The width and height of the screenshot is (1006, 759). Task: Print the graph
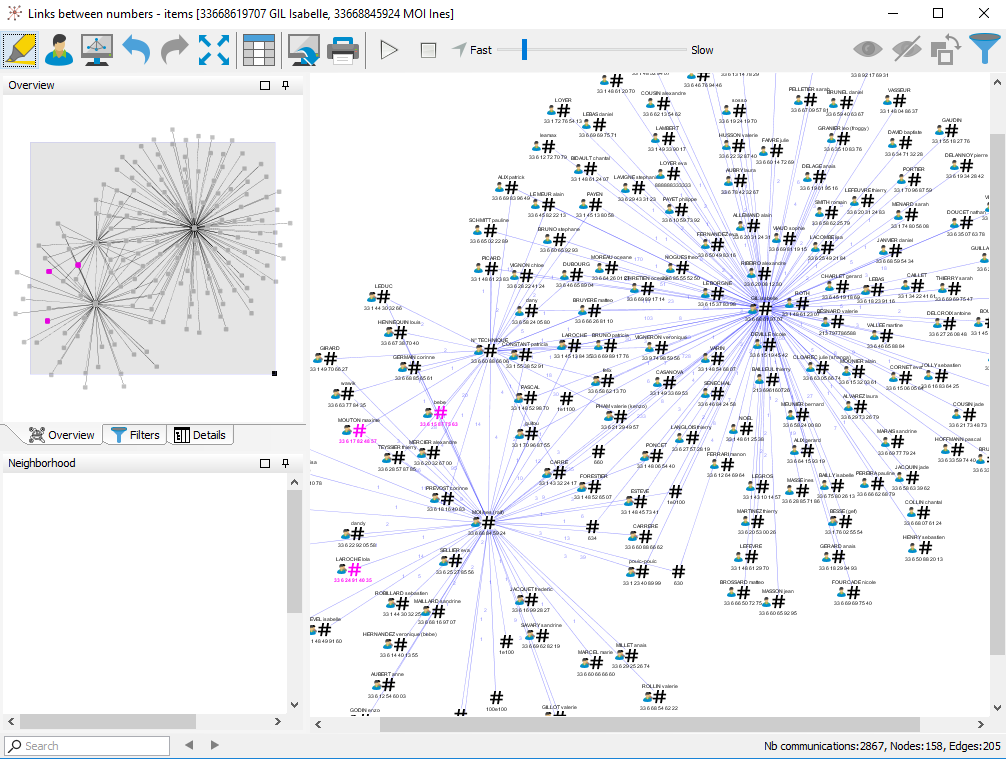343,50
